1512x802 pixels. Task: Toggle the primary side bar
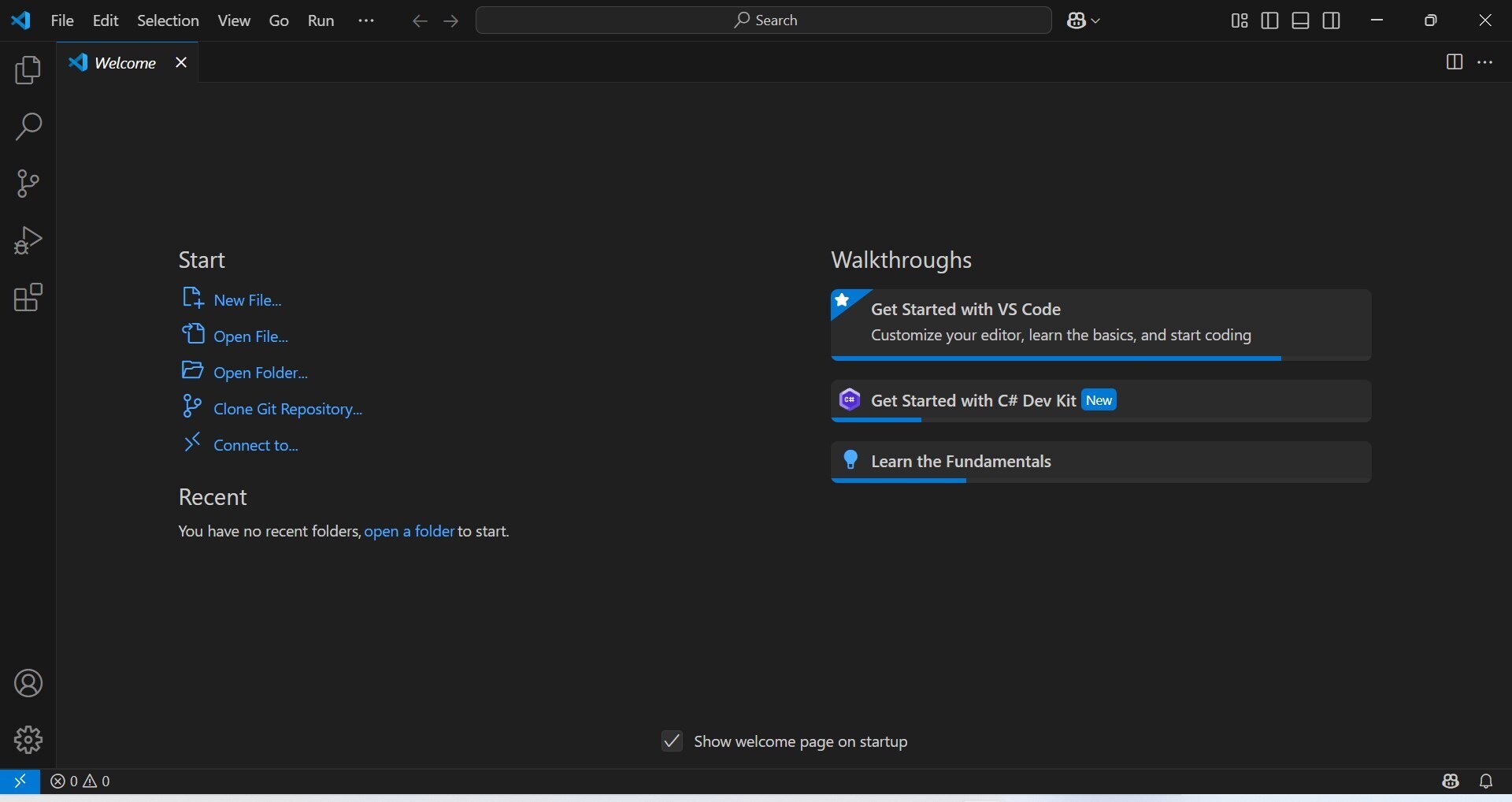[x=1270, y=21]
